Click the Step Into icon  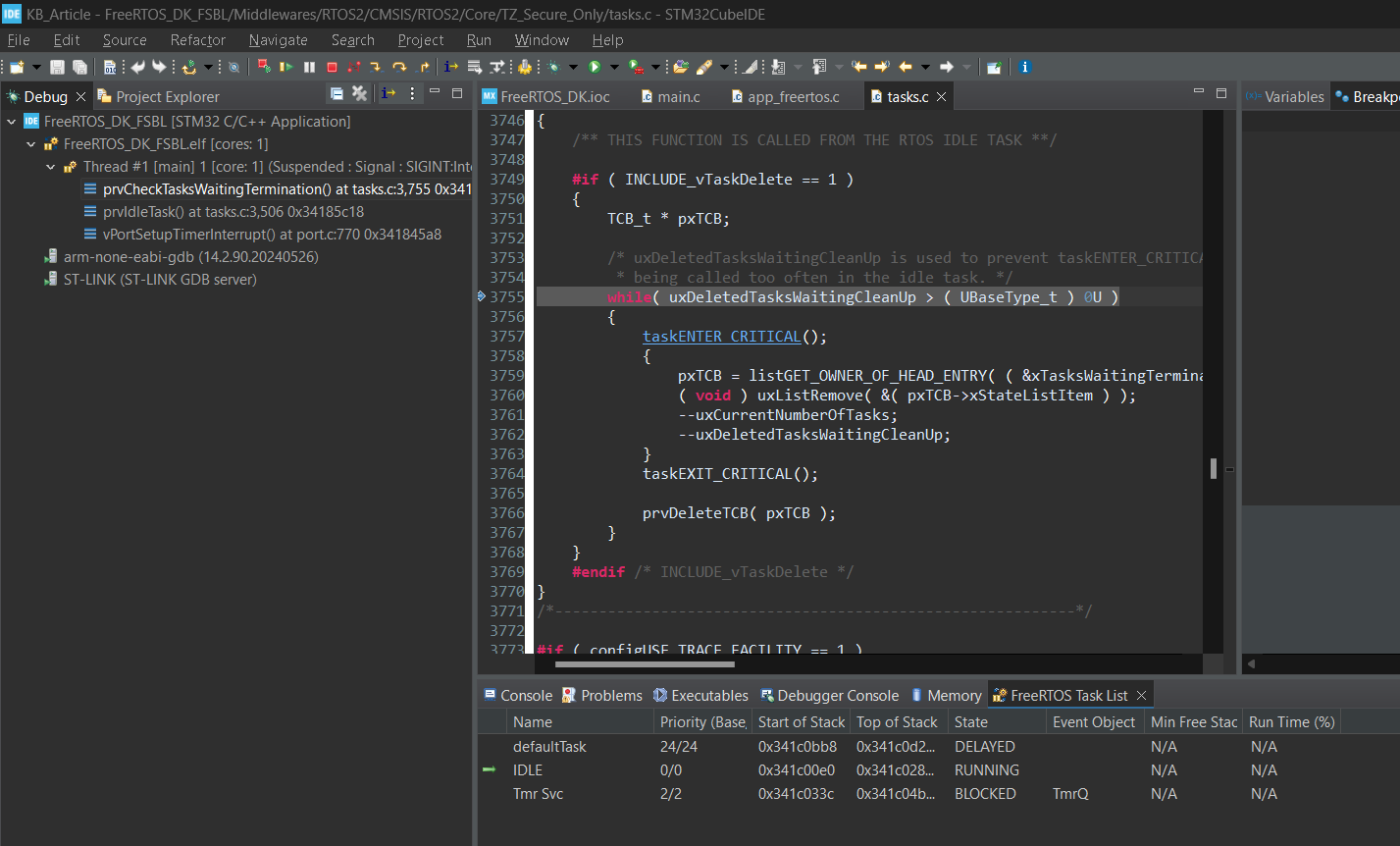tap(376, 67)
